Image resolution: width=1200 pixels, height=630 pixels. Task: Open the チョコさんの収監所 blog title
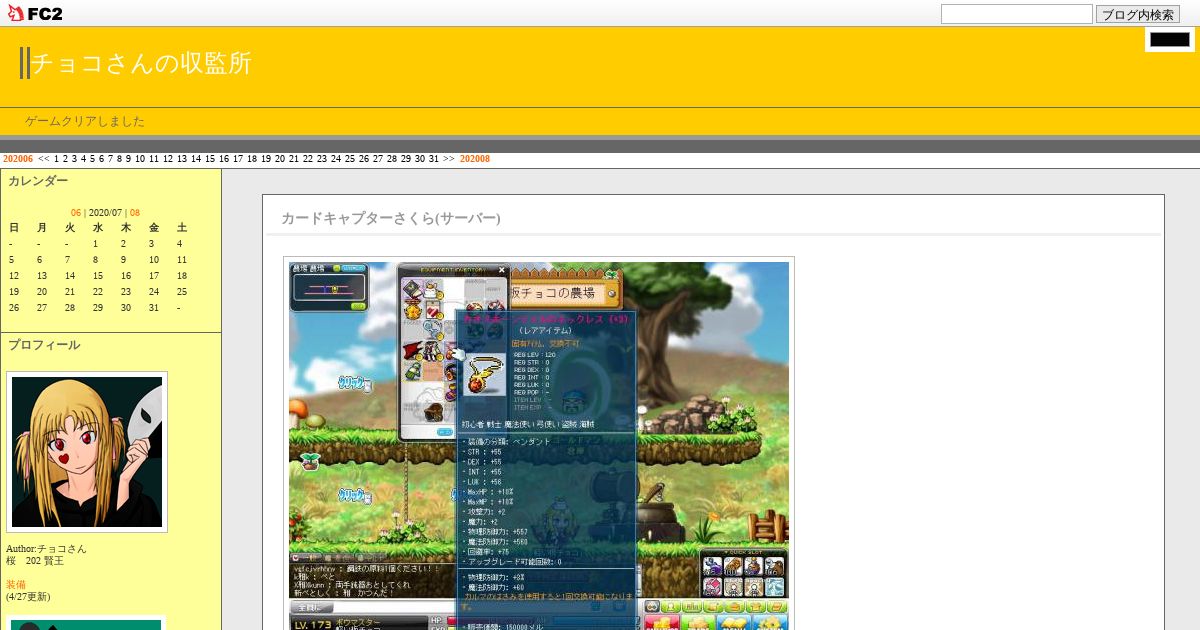pos(141,63)
